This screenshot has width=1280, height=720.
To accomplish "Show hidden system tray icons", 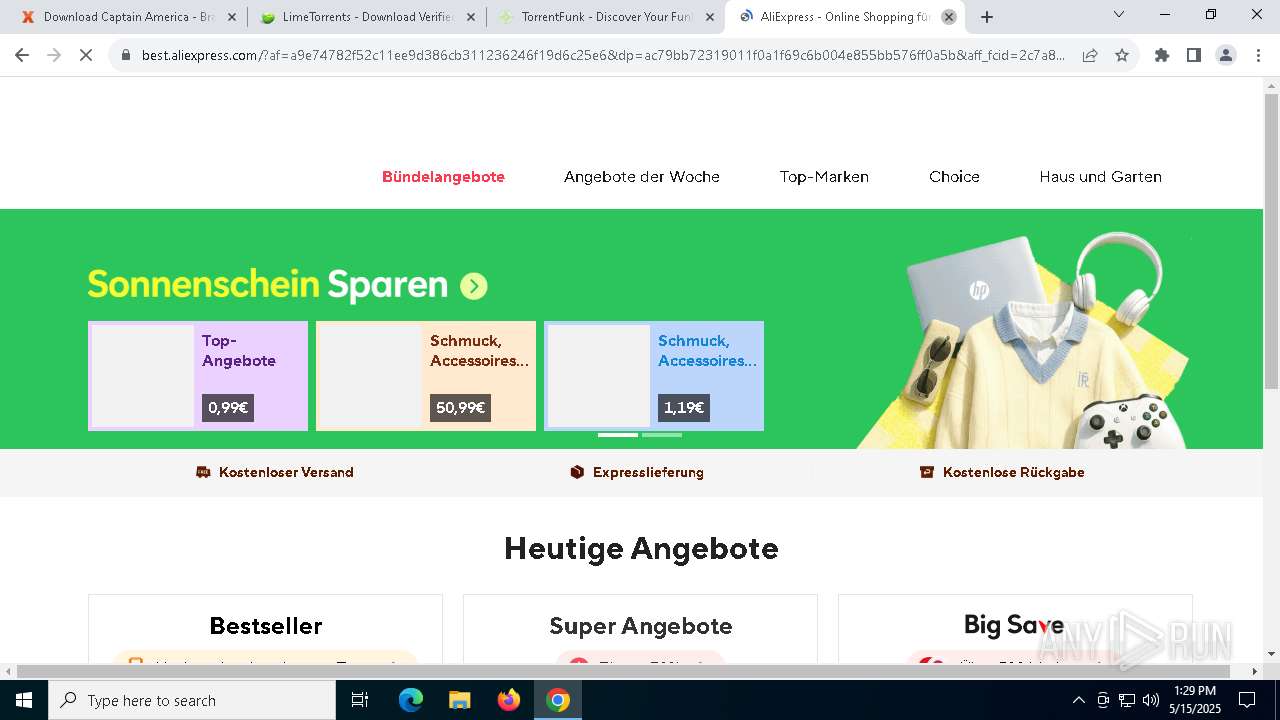I will (x=1078, y=700).
